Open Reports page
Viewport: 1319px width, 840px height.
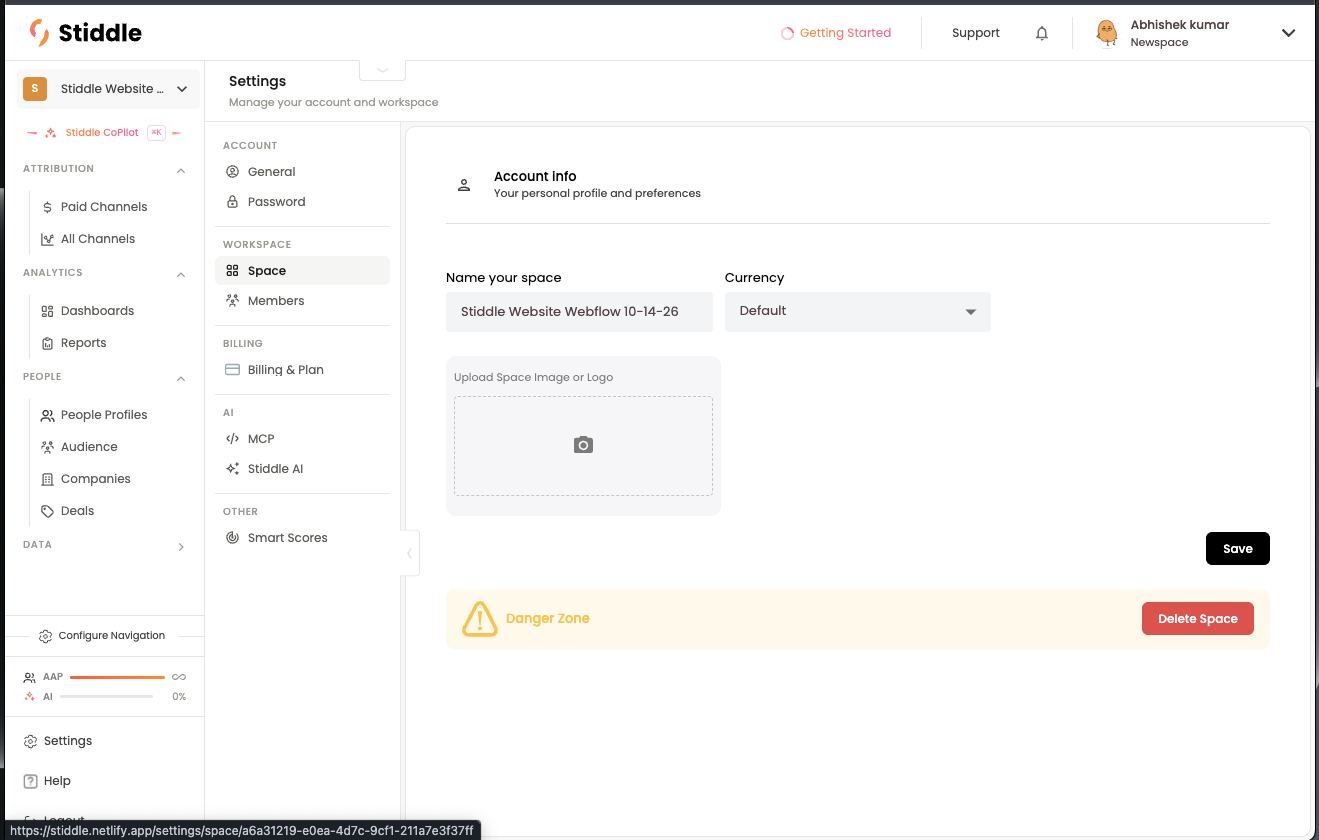tap(83, 343)
